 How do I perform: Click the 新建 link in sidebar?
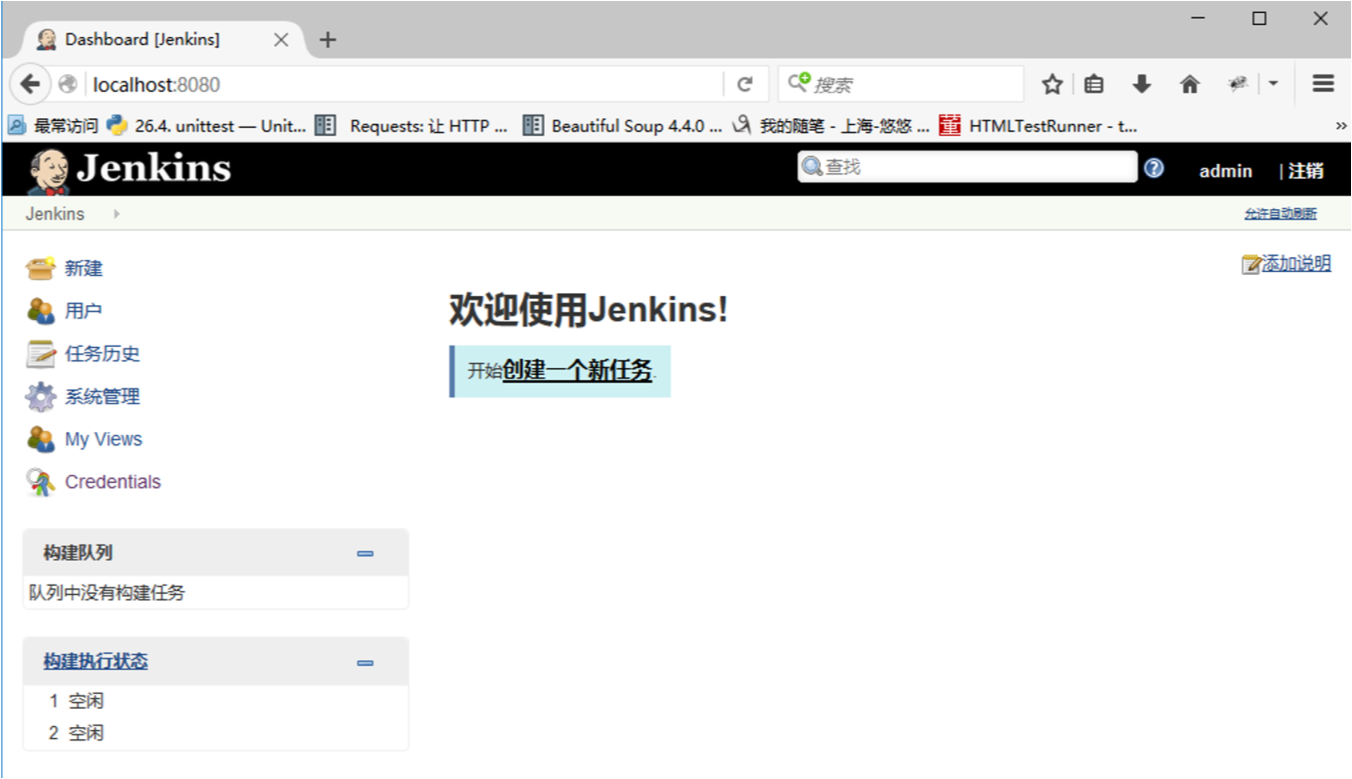(84, 268)
